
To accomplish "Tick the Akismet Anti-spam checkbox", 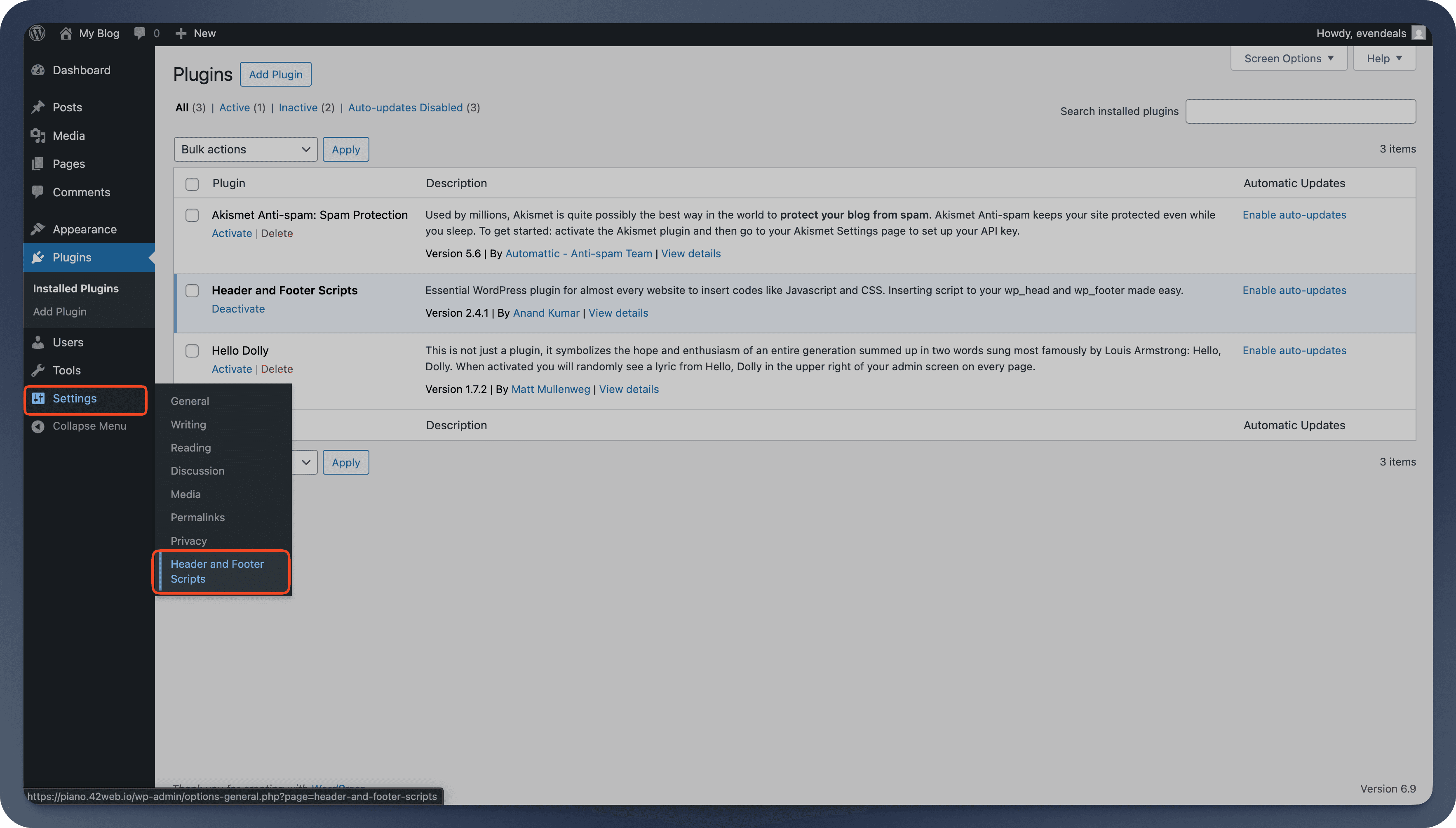I will click(x=192, y=215).
